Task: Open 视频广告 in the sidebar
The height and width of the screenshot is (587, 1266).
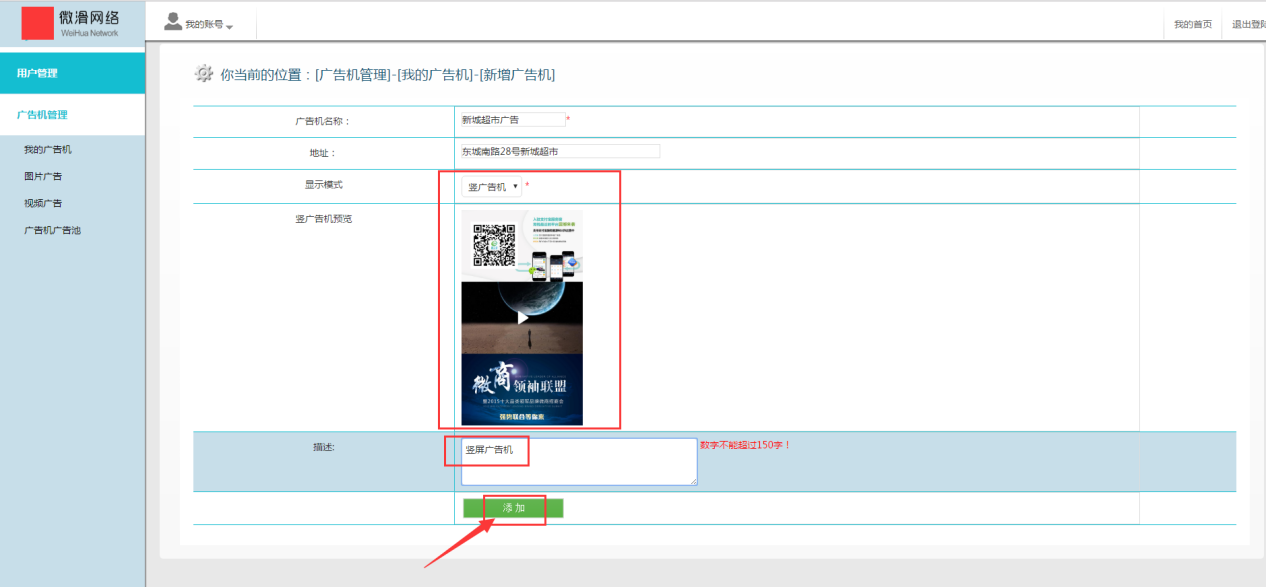Action: (x=43, y=203)
